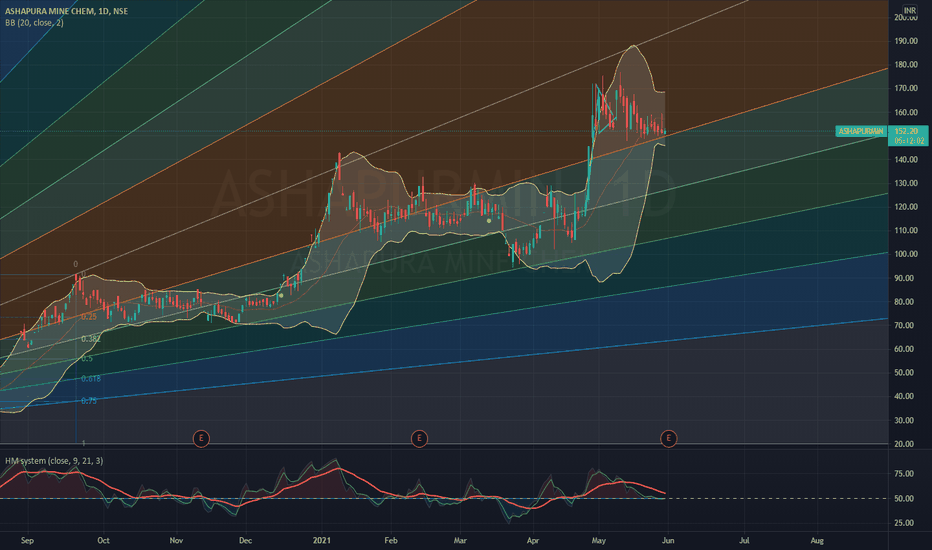Image resolution: width=932 pixels, height=550 pixels.
Task: Click the Oct label on time axis
Action: tap(103, 540)
